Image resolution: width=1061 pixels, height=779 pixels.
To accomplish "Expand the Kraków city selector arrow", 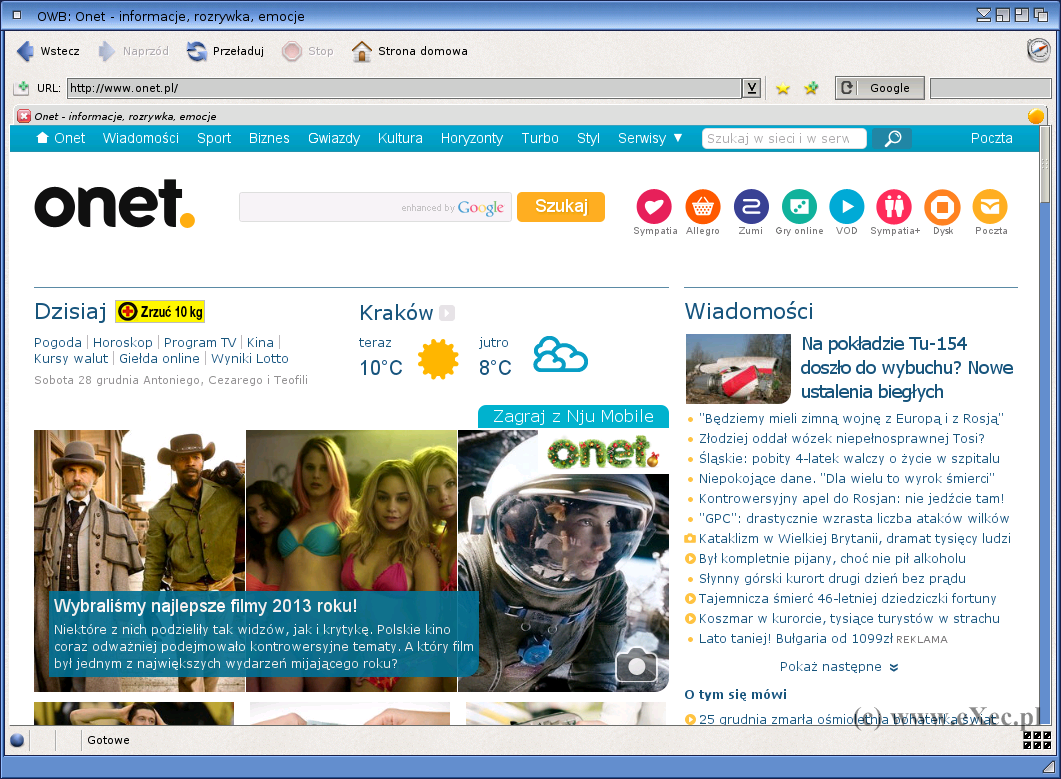I will tap(447, 313).
